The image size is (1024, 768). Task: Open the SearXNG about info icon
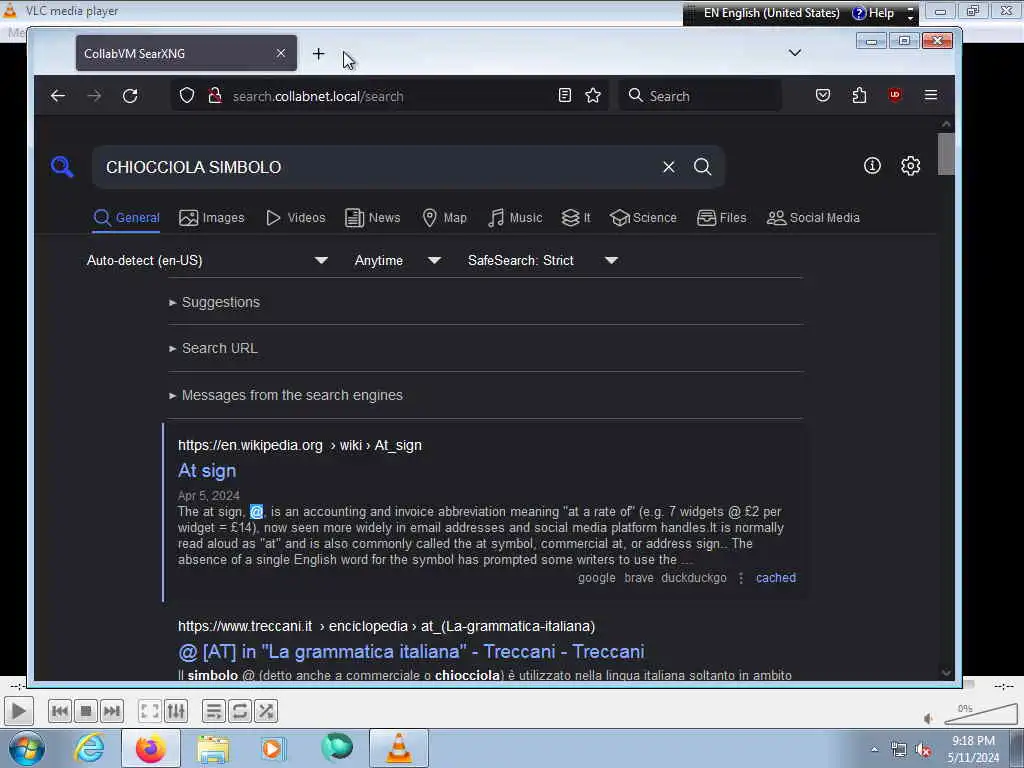coord(872,166)
